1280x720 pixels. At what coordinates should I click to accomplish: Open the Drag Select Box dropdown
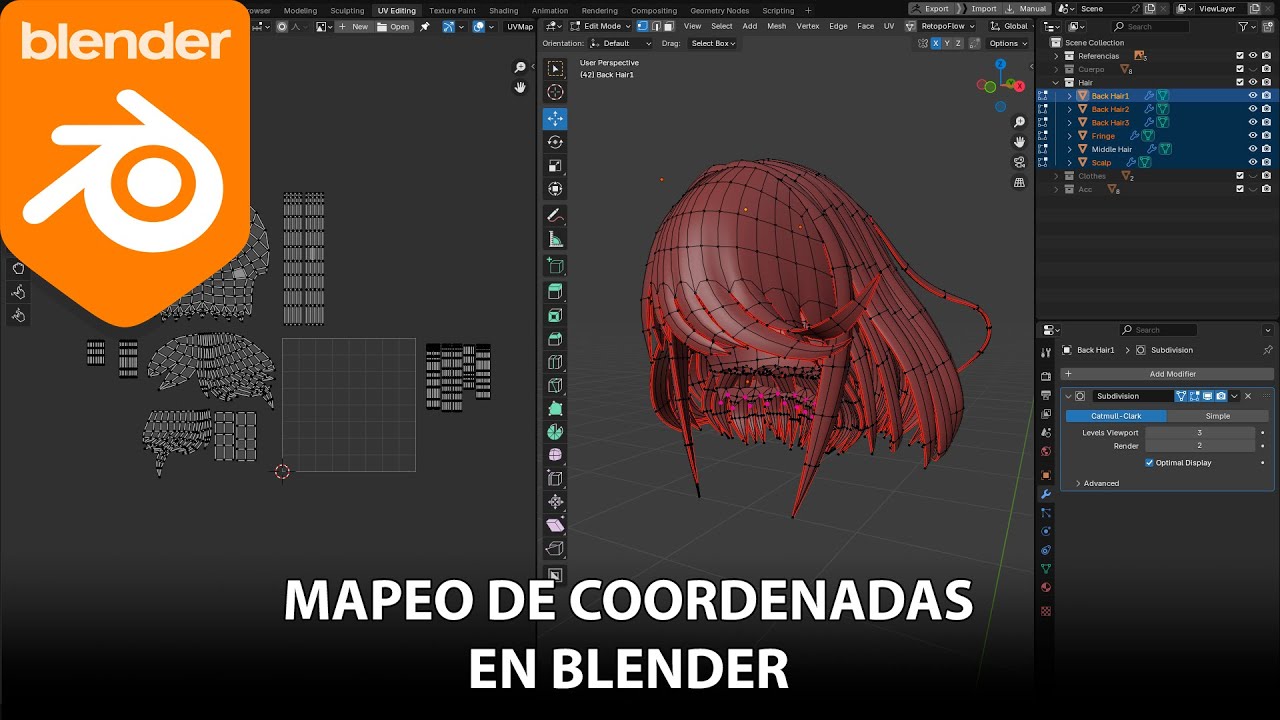(713, 43)
